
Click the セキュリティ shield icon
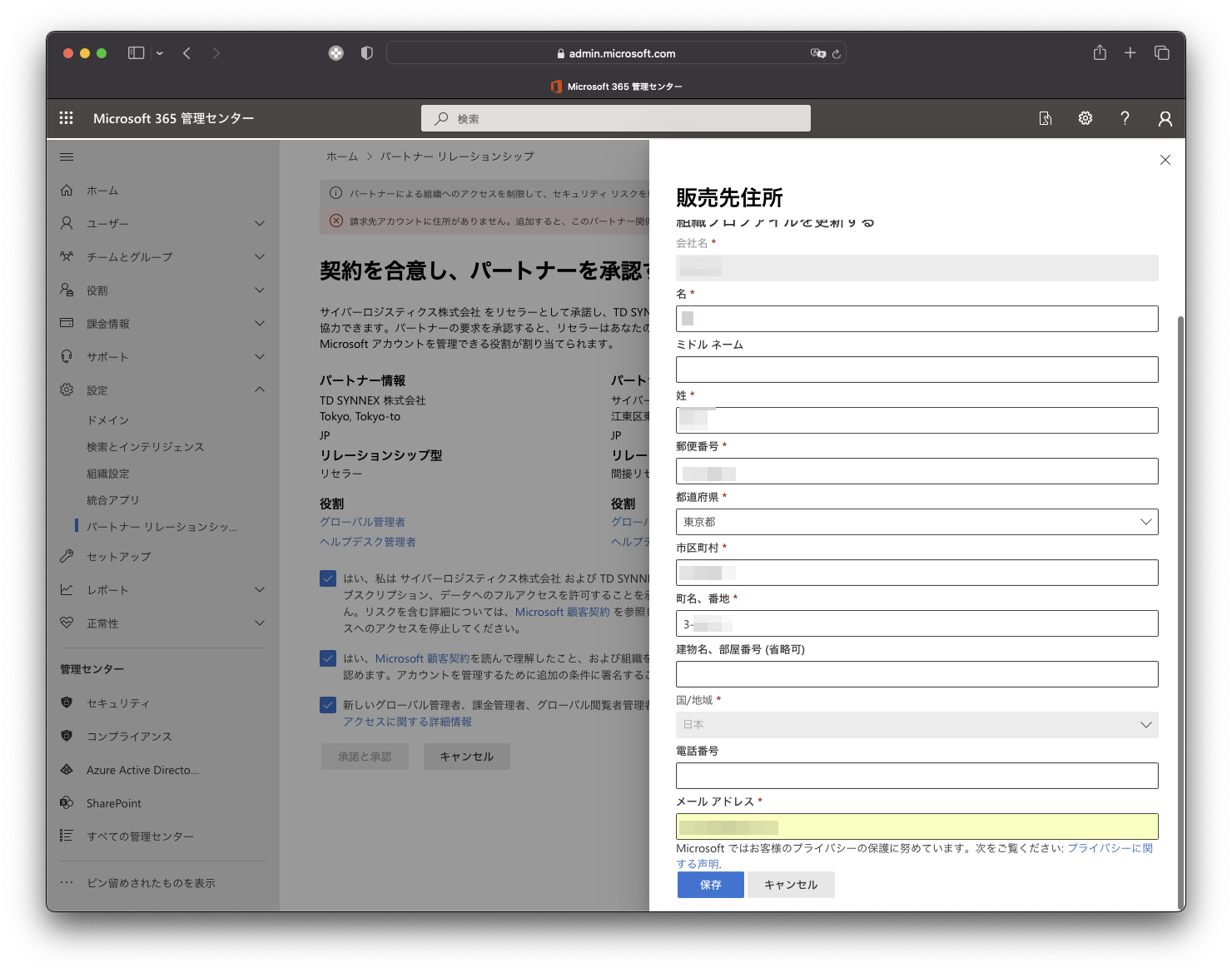point(67,702)
